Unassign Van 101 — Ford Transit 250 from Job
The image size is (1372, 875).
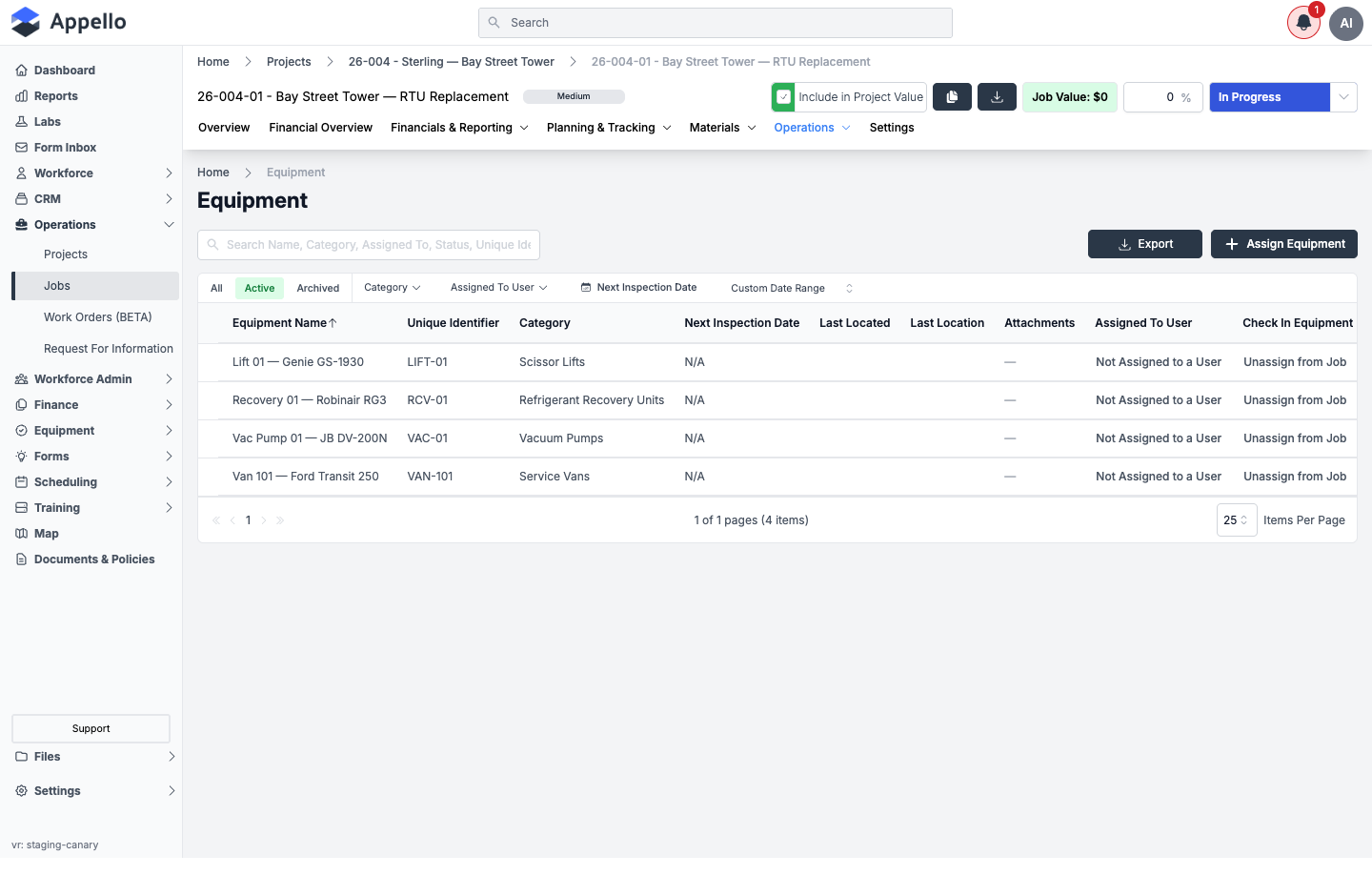coord(1295,477)
